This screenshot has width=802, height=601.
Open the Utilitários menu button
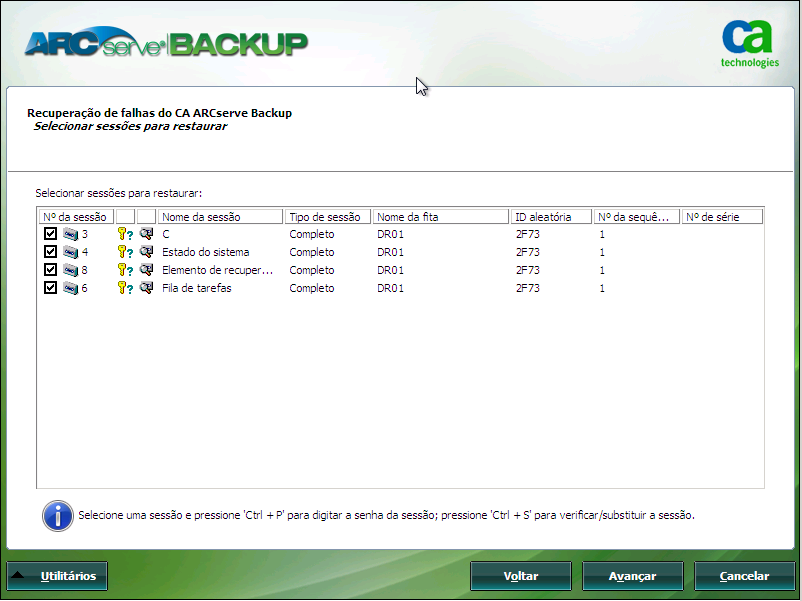[x=57, y=576]
